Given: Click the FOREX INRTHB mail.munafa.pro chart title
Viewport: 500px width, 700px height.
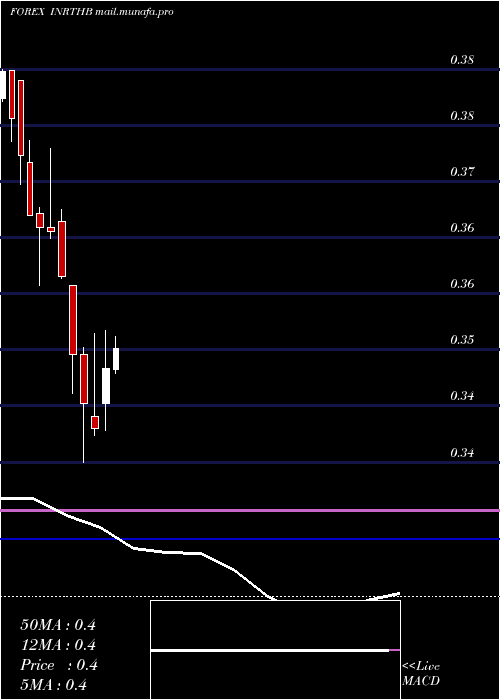Looking at the screenshot, I should pos(91,12).
